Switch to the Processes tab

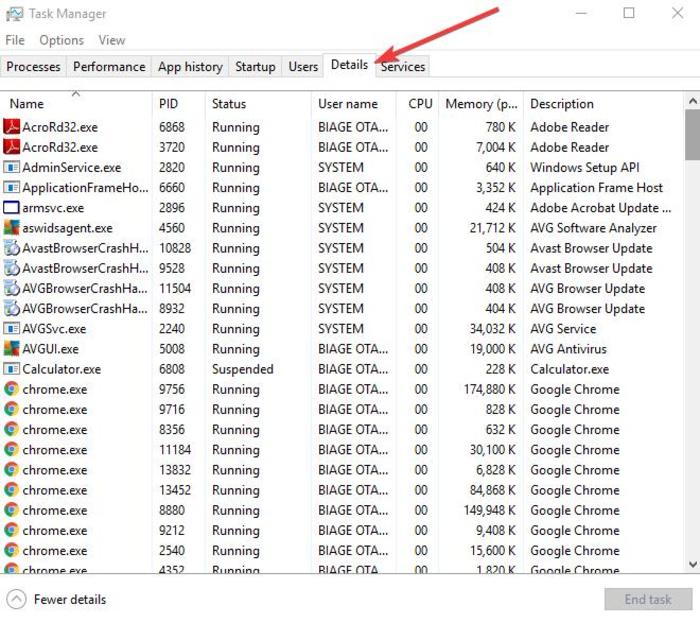click(33, 67)
